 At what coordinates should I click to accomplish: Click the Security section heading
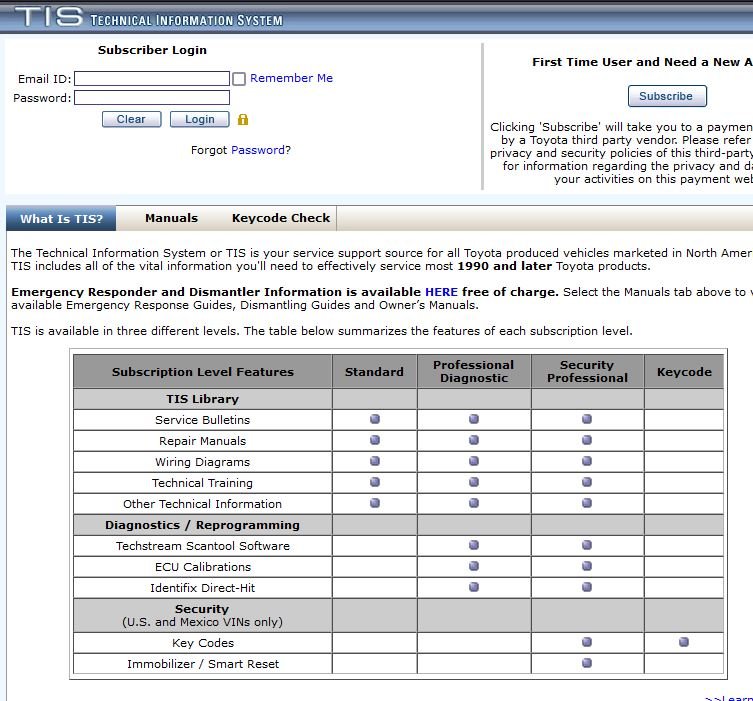click(x=202, y=609)
